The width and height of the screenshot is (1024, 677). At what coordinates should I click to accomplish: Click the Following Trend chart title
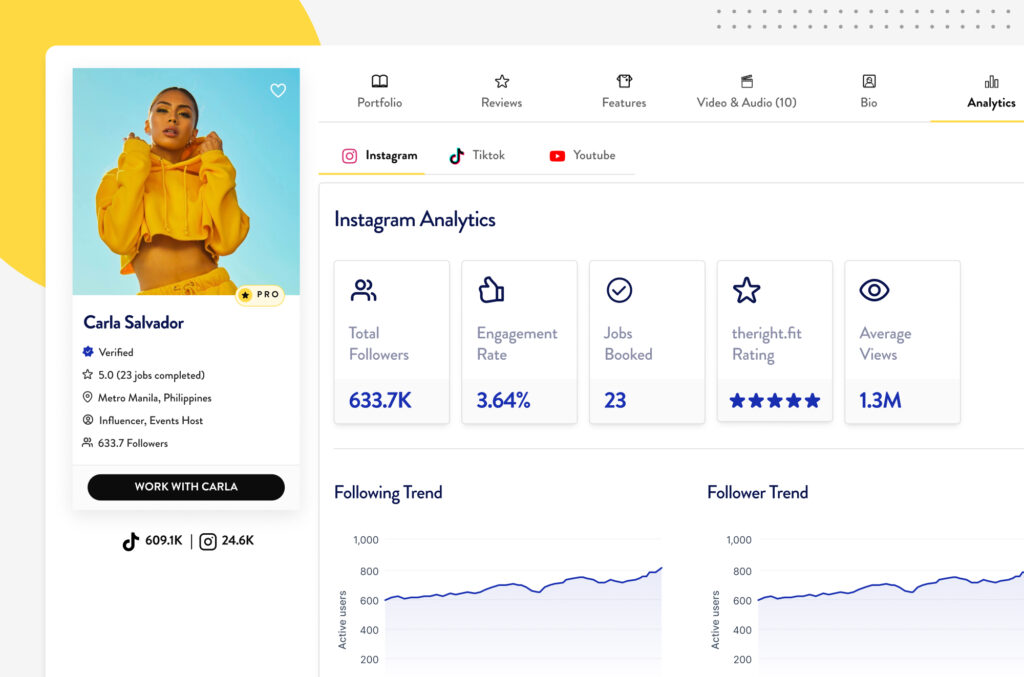coord(388,493)
